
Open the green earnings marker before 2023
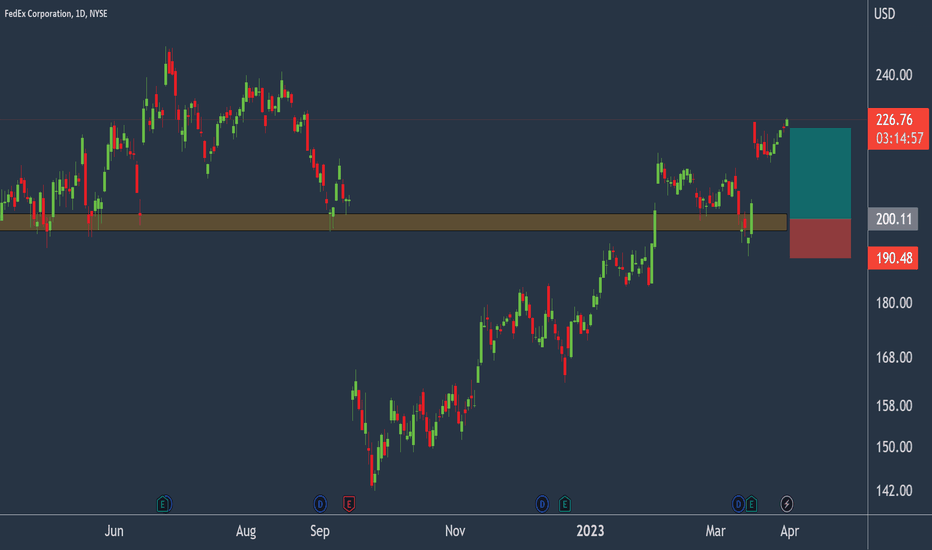(565, 504)
